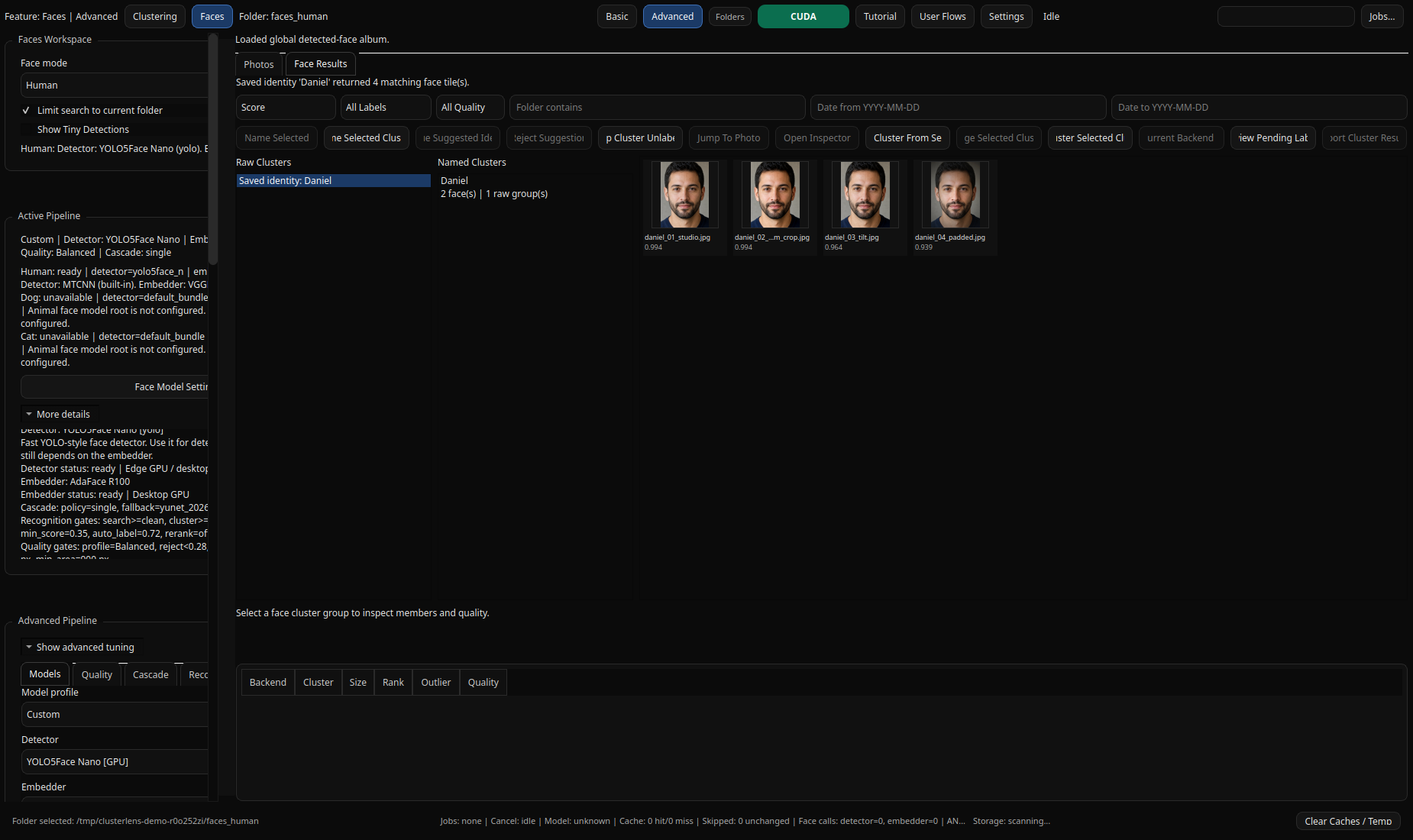This screenshot has width=1413, height=840.
Task: Open the Model profile Custom dropdown
Action: pyautogui.click(x=115, y=714)
